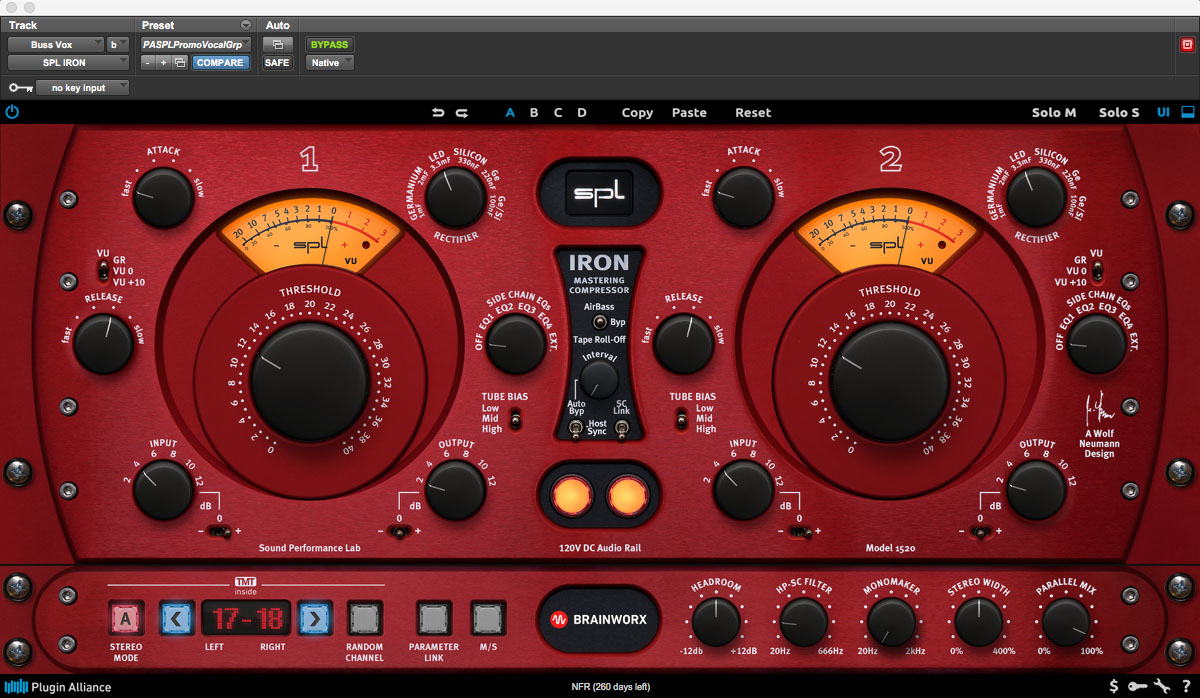Open the wrench settings icon
Image resolution: width=1200 pixels, height=698 pixels.
click(x=1161, y=686)
